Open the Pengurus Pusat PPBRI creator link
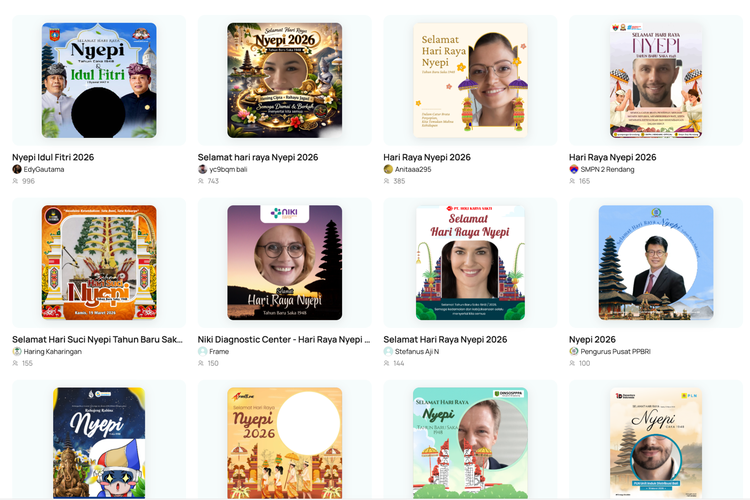 [616, 351]
